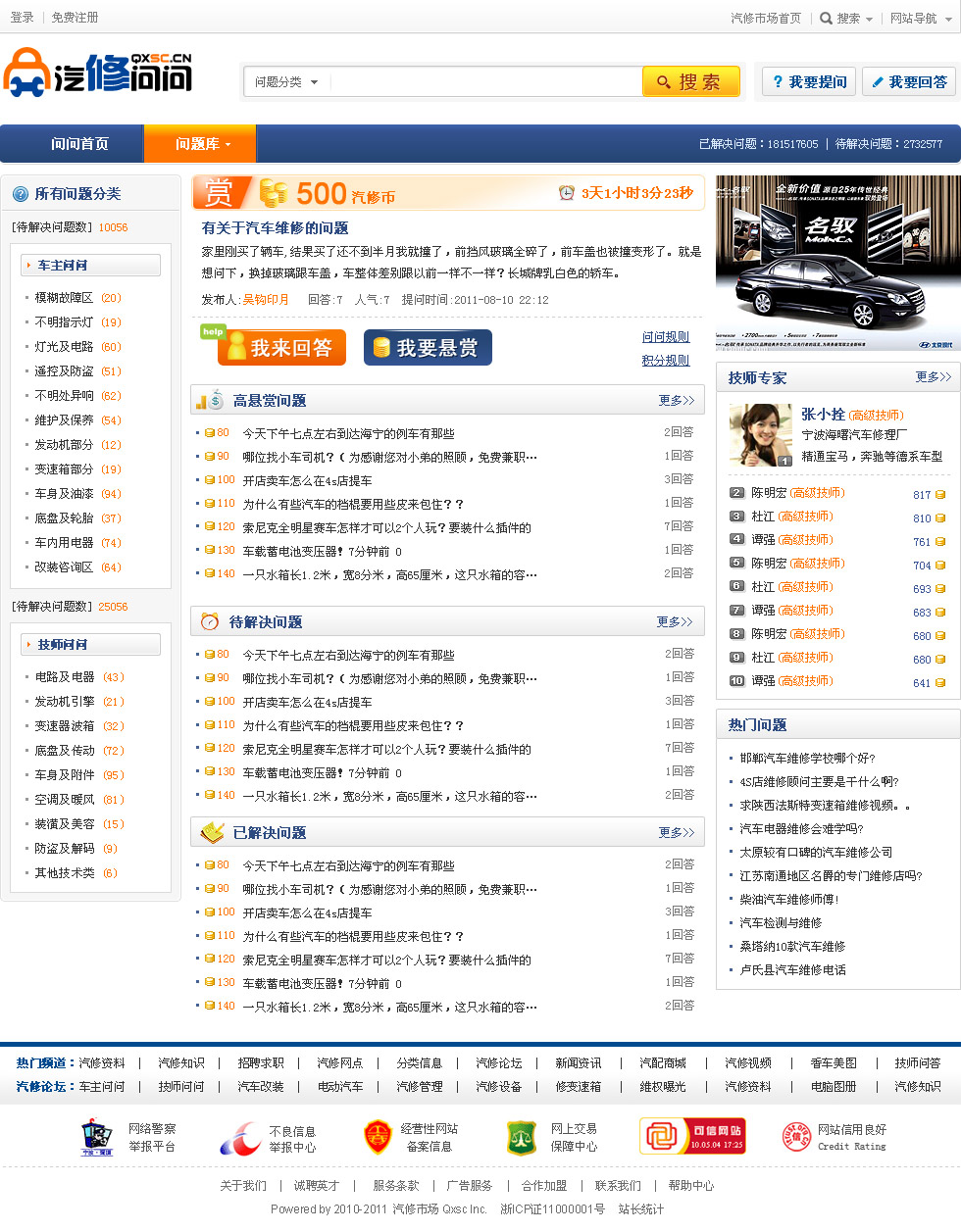The width and height of the screenshot is (961, 1232).
Task: Click 更多>> in 待解决问题 section
Action: 675,621
